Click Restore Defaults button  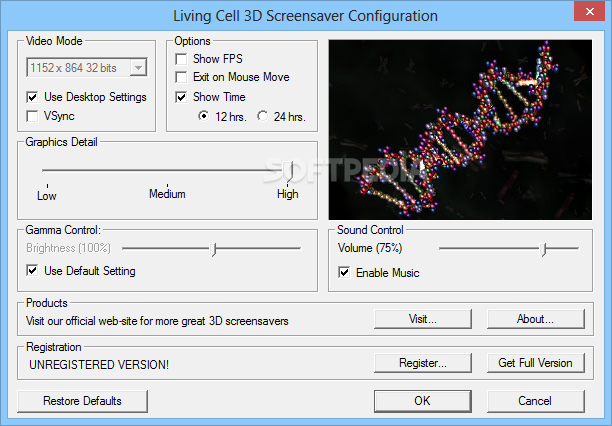pyautogui.click(x=82, y=401)
